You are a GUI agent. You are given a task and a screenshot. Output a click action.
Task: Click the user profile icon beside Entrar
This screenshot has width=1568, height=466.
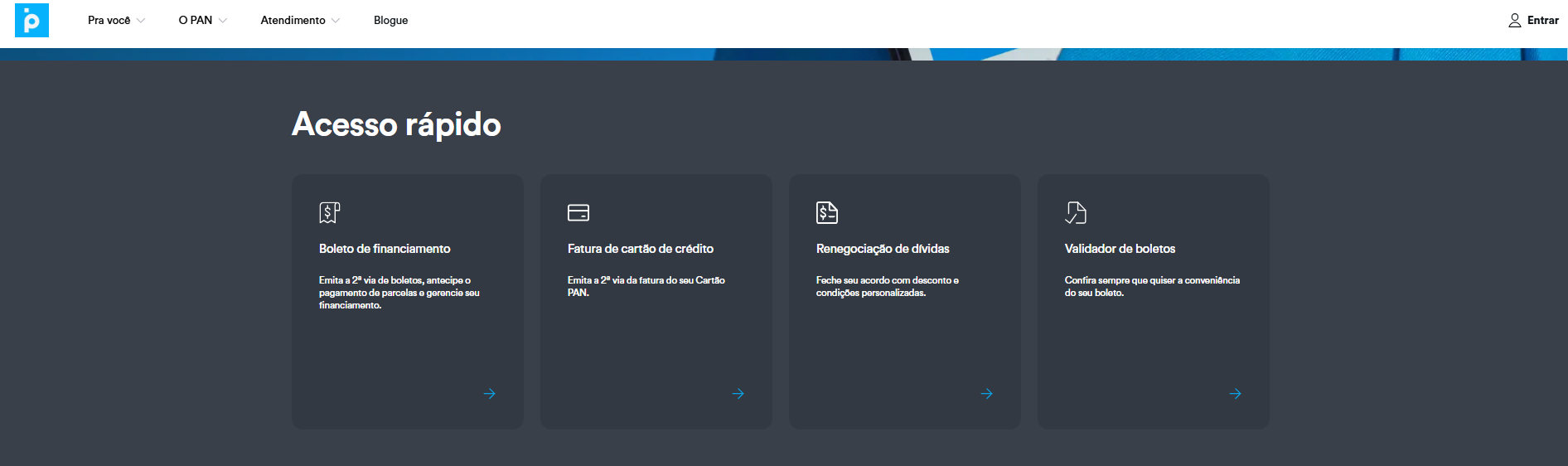pyautogui.click(x=1514, y=21)
